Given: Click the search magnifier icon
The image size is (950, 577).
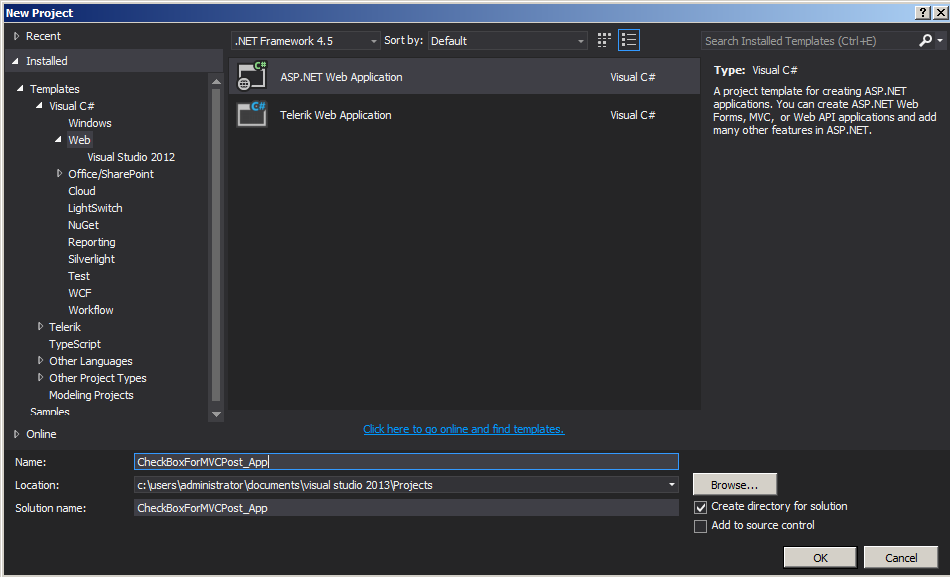Looking at the screenshot, I should point(925,41).
